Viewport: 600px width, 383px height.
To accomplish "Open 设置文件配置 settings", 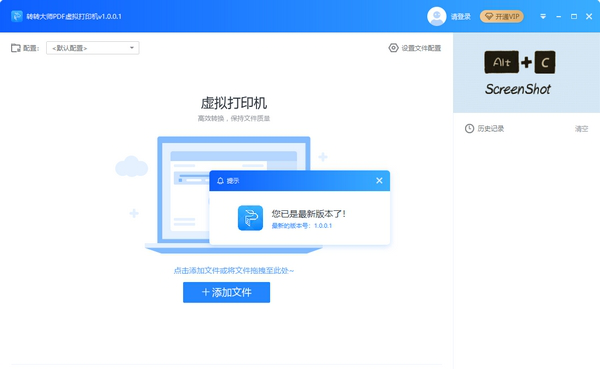I will pos(415,48).
